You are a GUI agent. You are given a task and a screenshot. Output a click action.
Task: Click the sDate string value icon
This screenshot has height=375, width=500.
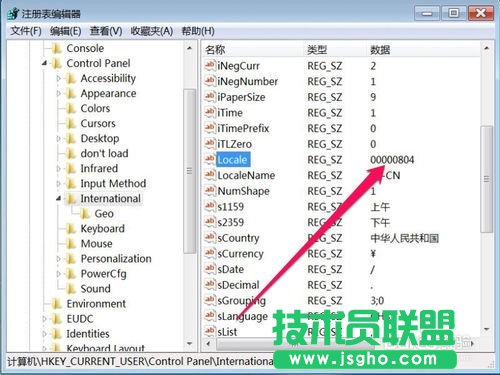pos(210,269)
